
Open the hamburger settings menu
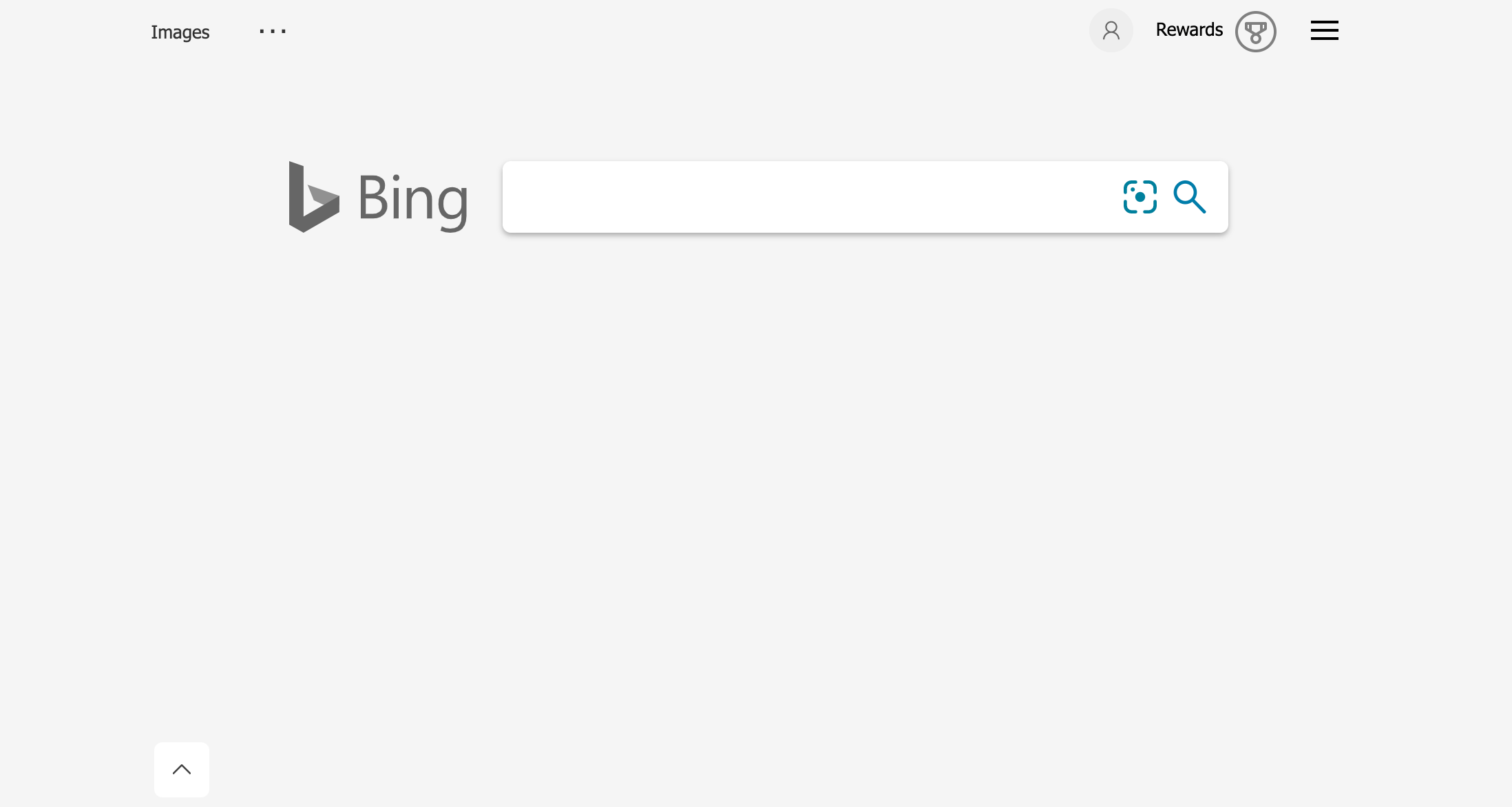point(1324,30)
